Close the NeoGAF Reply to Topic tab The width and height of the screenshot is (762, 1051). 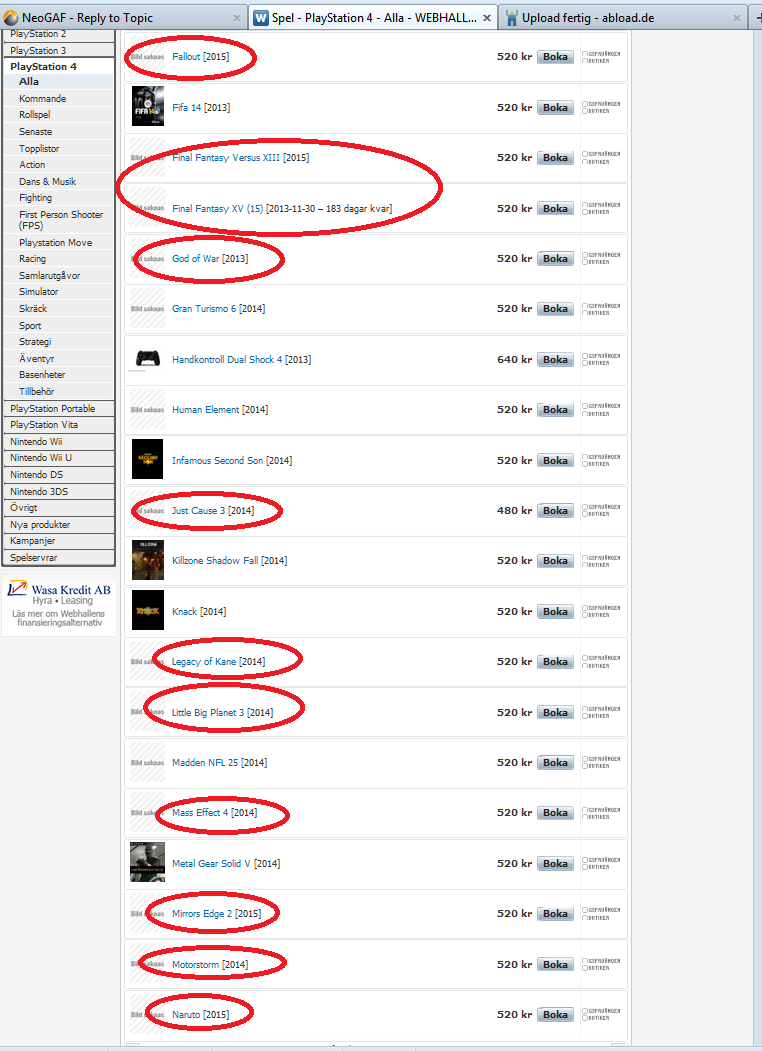[237, 18]
